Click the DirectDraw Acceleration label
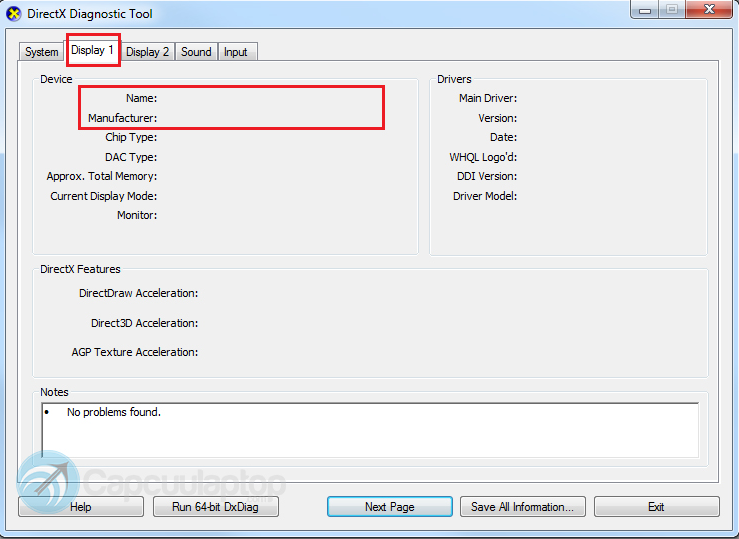This screenshot has width=739, height=539. point(138,293)
